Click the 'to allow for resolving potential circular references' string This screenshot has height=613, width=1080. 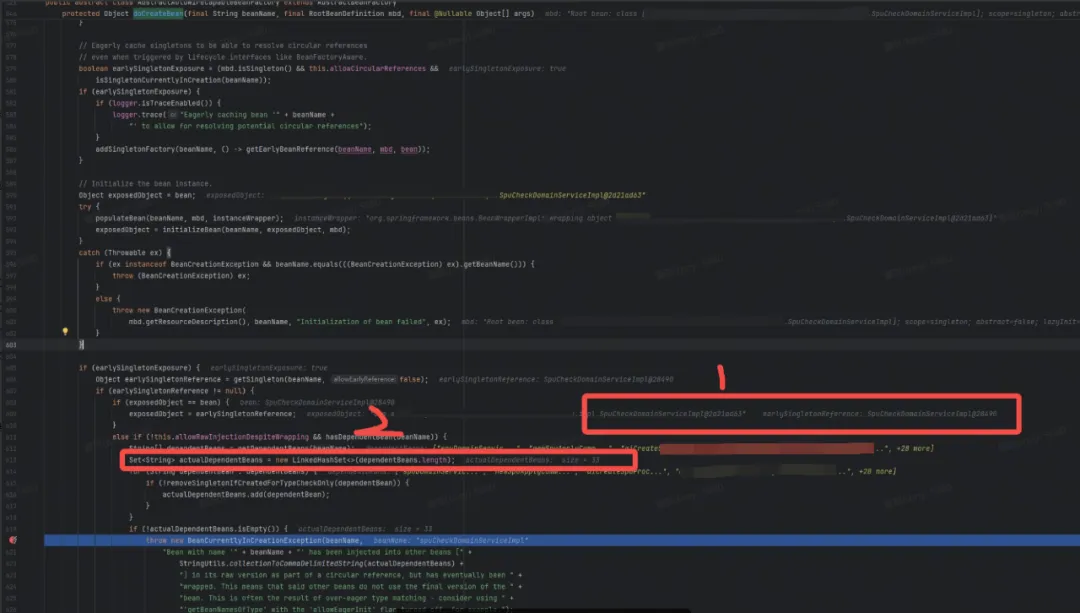246,126
